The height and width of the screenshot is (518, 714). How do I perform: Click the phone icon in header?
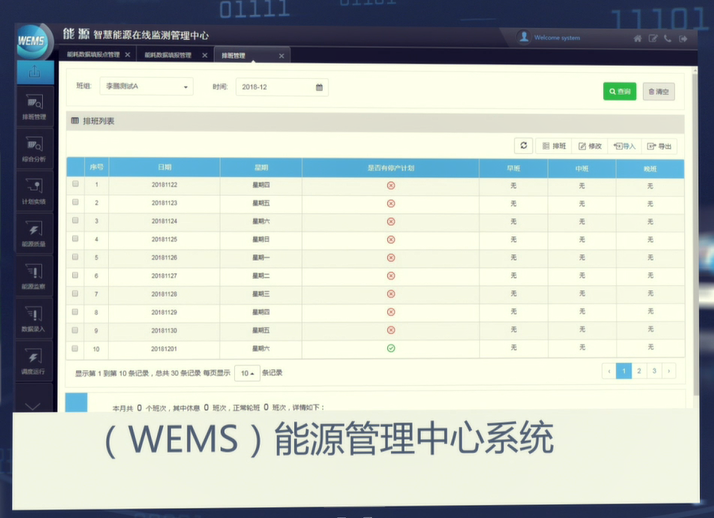coord(668,39)
